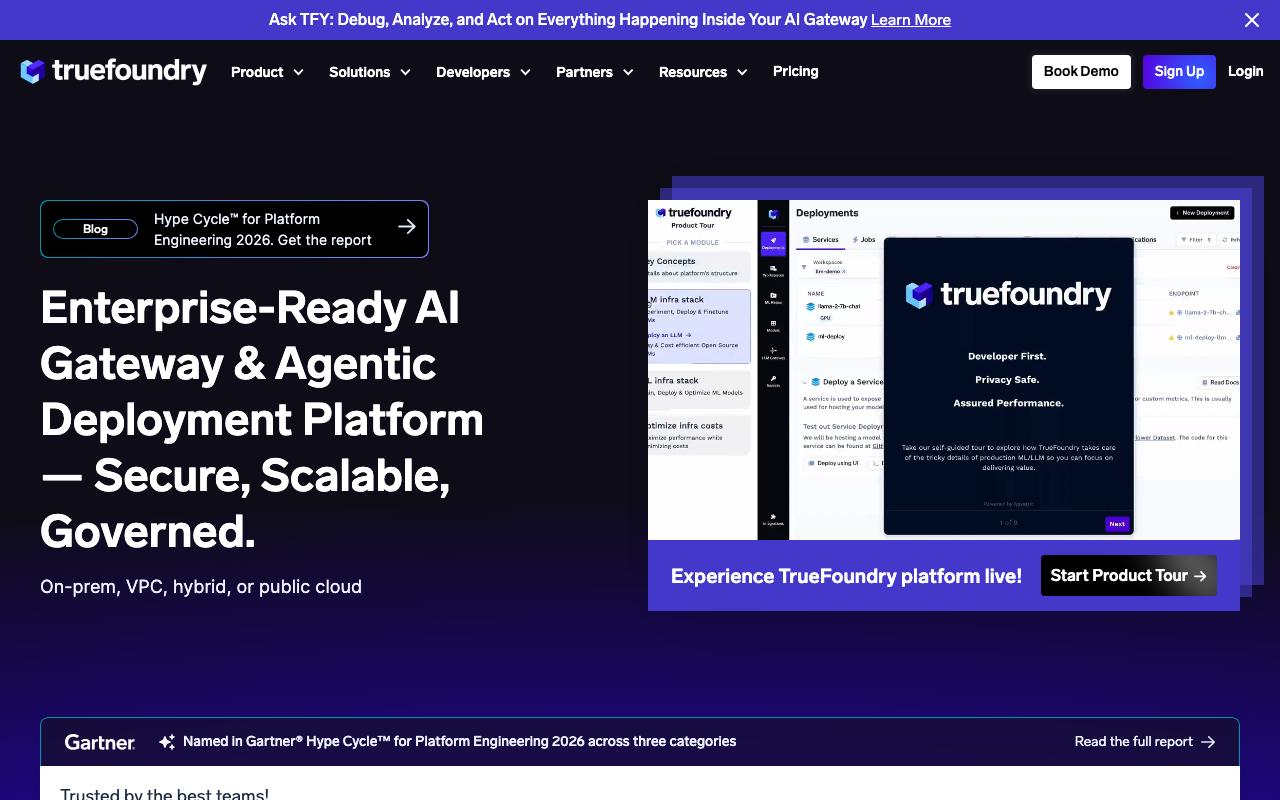Click the Sign Up button
Viewport: 1280px width, 800px height.
1179,72
